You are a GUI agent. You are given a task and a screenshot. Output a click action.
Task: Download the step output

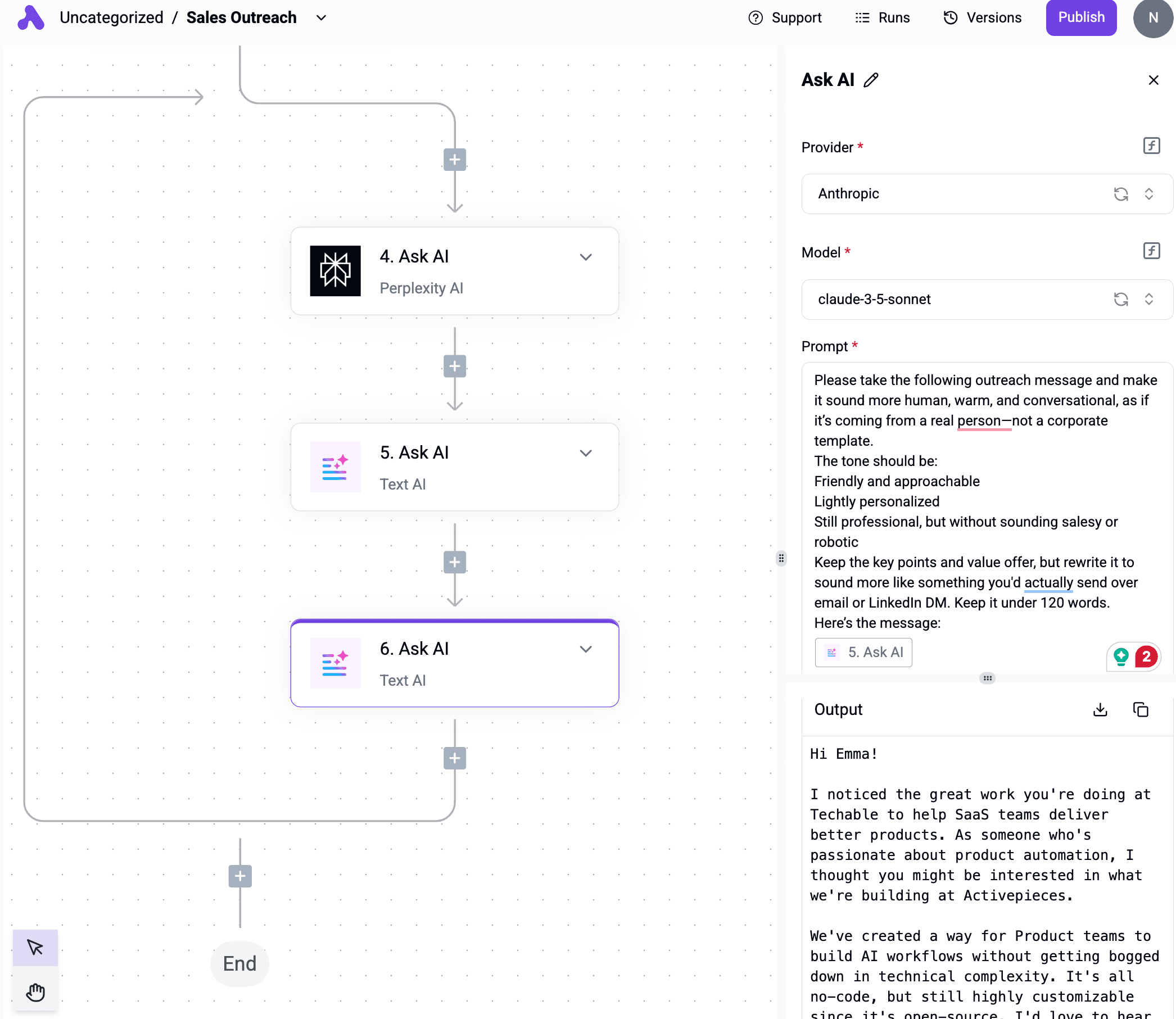pyautogui.click(x=1100, y=710)
